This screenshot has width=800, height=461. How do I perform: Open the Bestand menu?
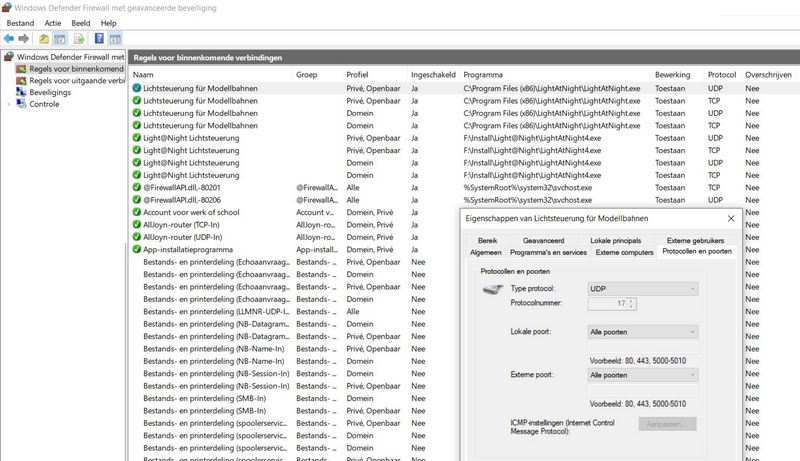point(20,23)
